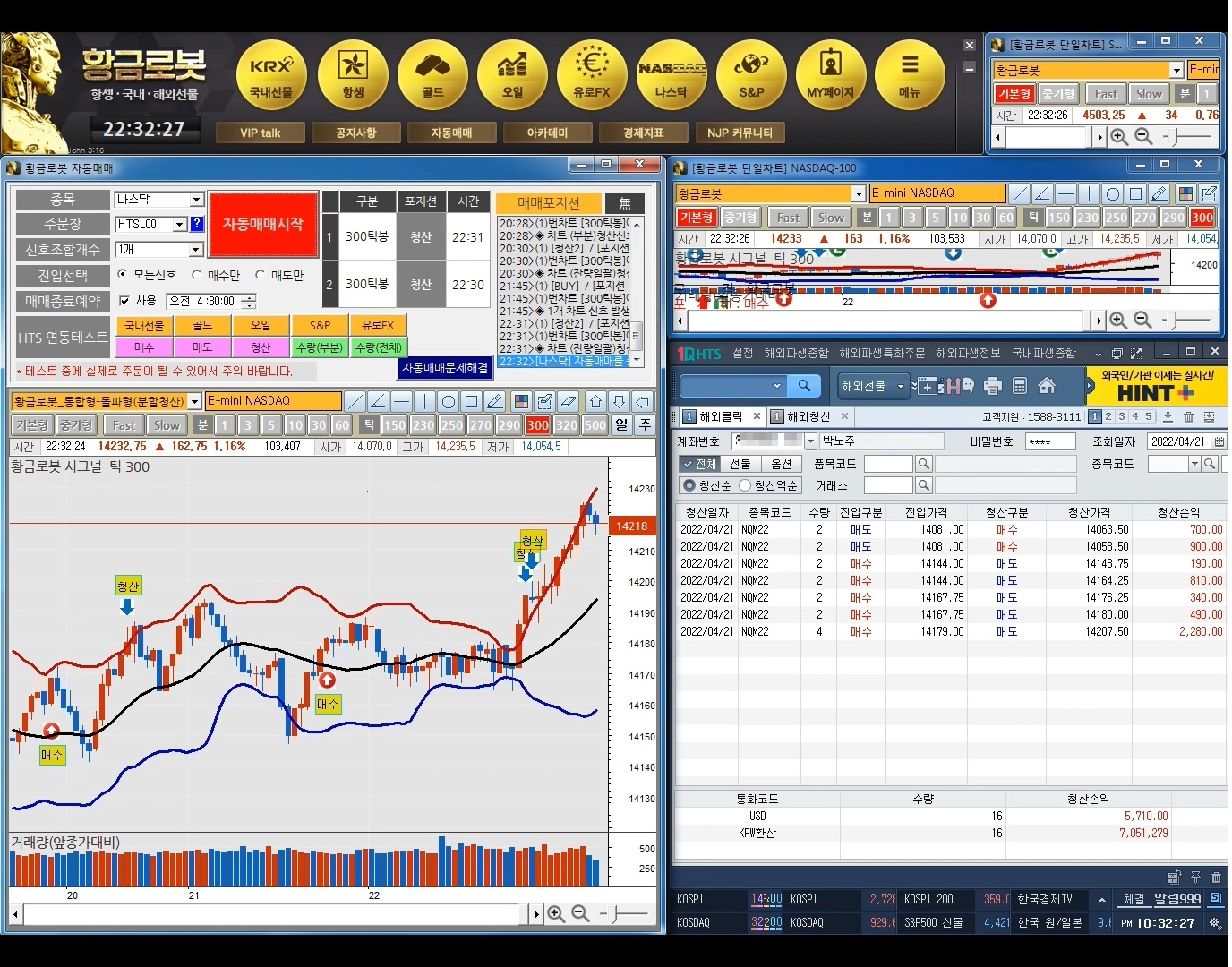The width and height of the screenshot is (1232, 967).
Task: Open color palette settings in main chart toolbar
Action: (x=521, y=401)
